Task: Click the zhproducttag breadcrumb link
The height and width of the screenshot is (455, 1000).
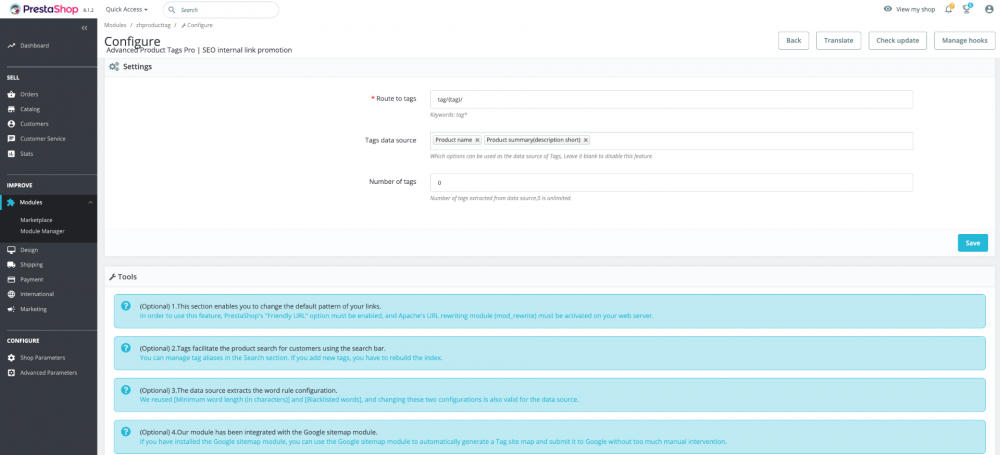Action: [152, 25]
